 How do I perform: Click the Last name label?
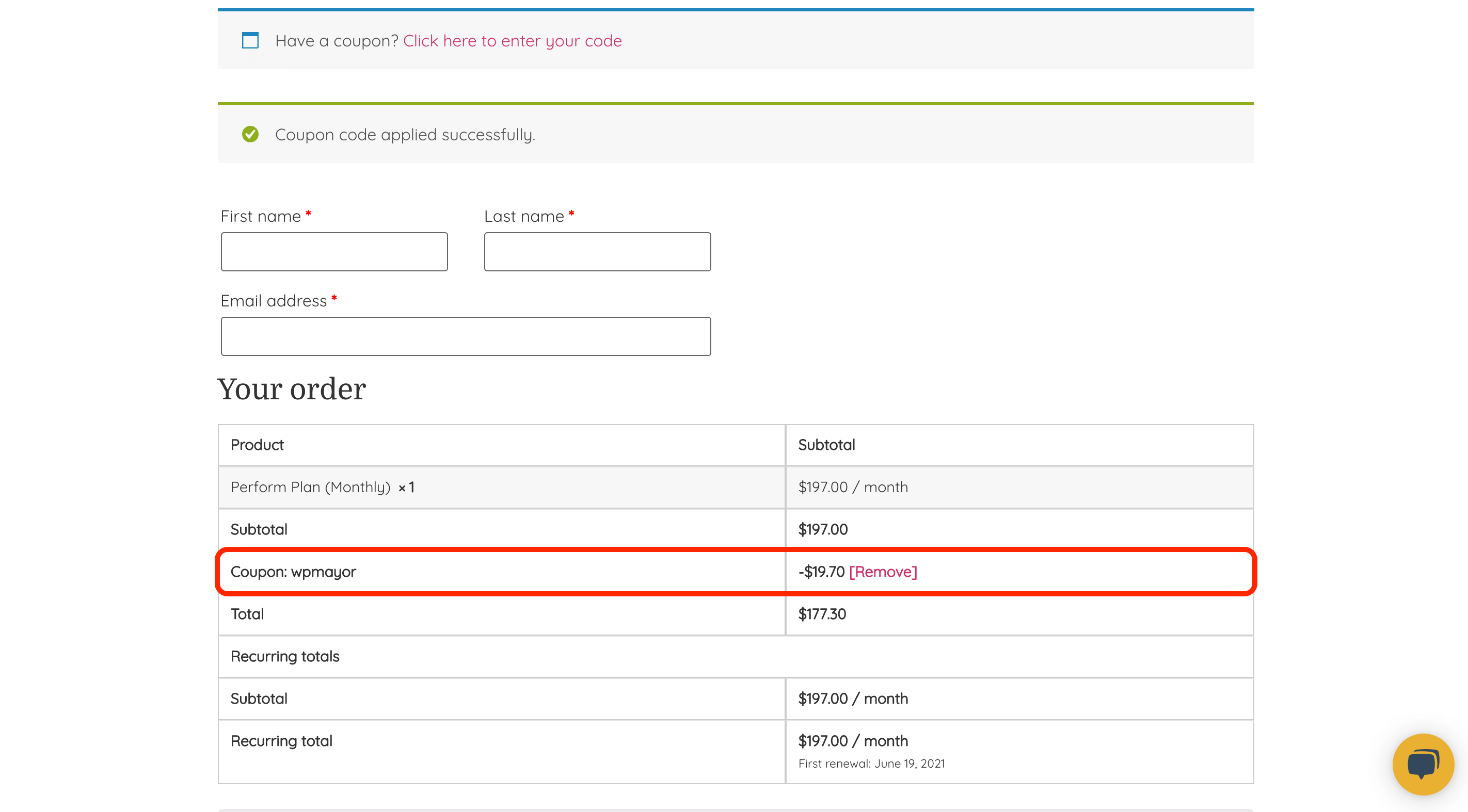pos(523,216)
